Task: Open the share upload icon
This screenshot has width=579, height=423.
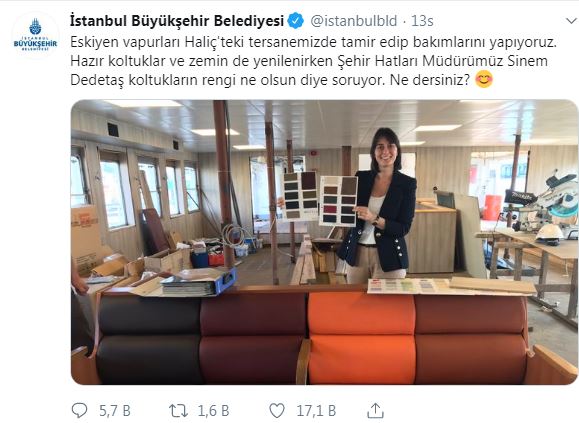Action: point(376,410)
